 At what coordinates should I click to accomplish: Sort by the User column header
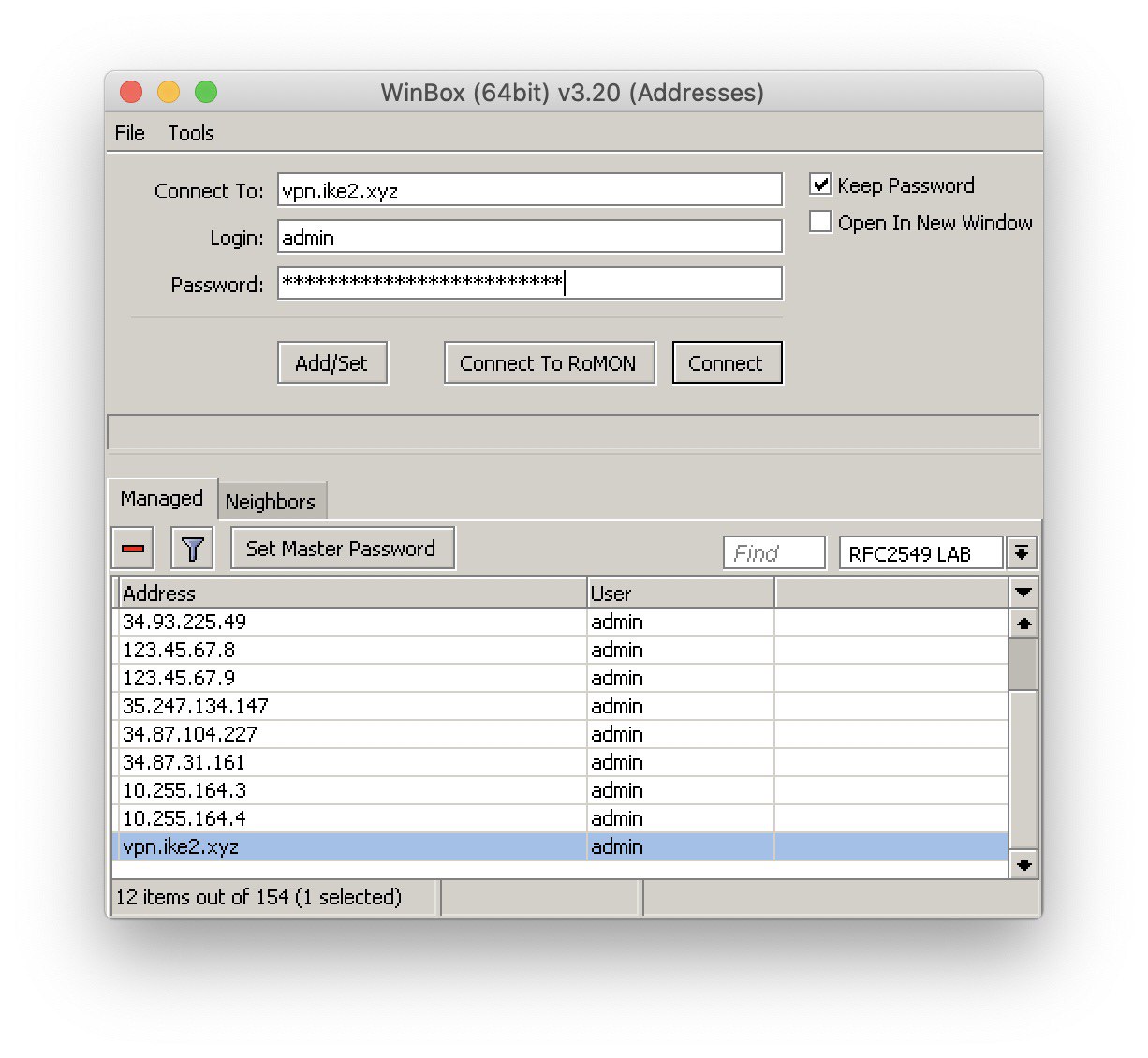click(x=681, y=593)
